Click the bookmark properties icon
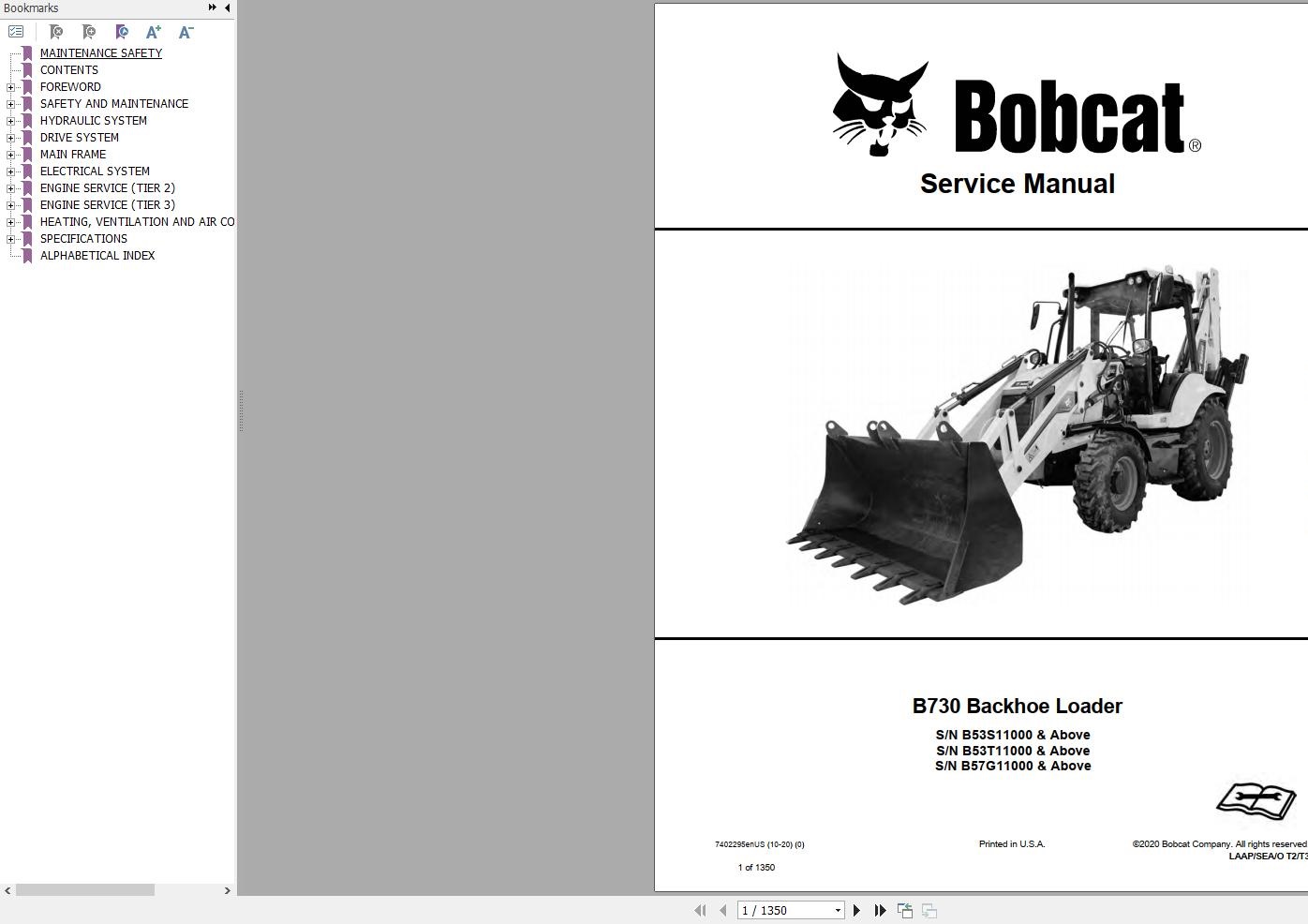1308x924 pixels. 122,32
